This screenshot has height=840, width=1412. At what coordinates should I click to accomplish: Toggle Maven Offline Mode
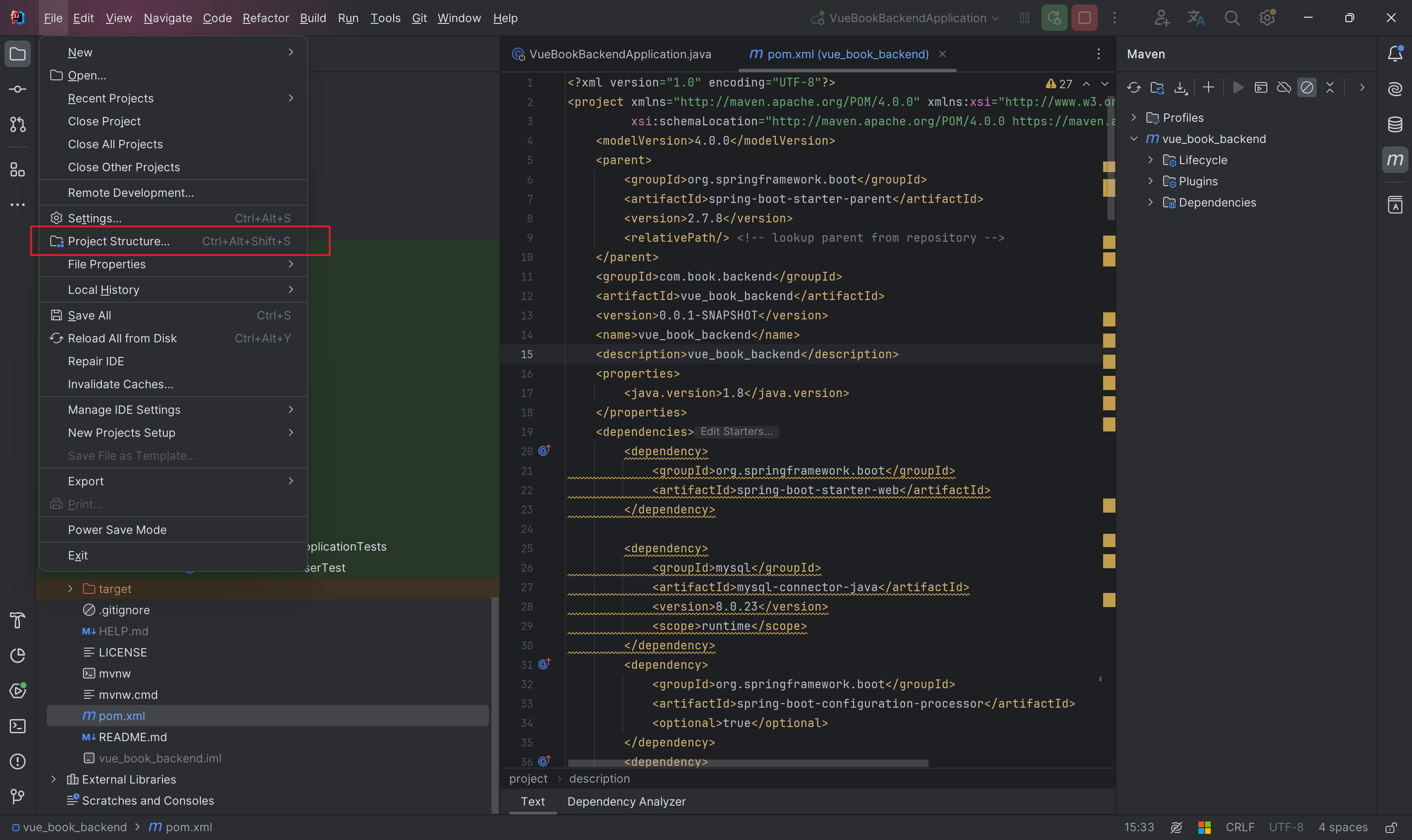pos(1284,87)
